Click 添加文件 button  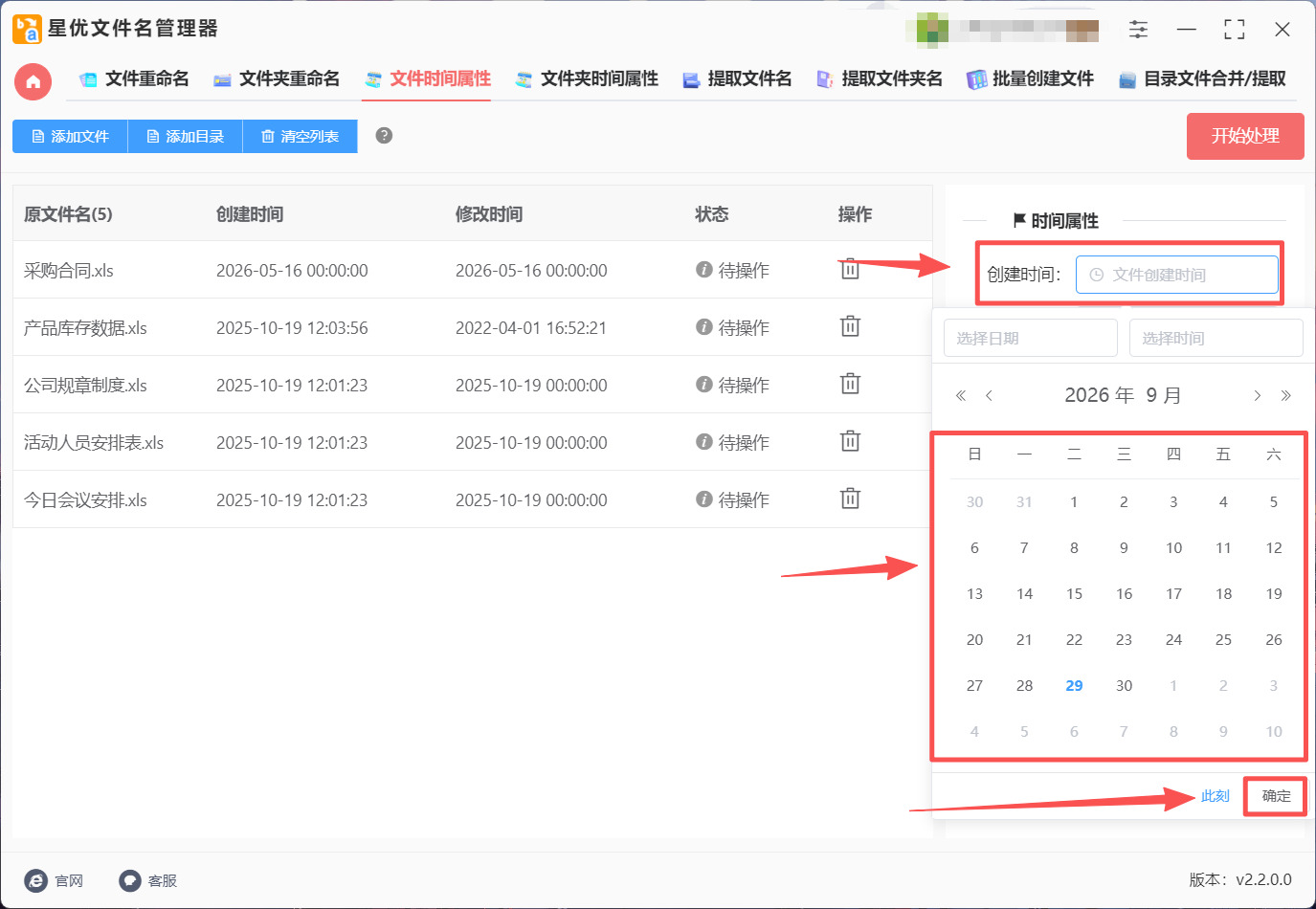[70, 136]
